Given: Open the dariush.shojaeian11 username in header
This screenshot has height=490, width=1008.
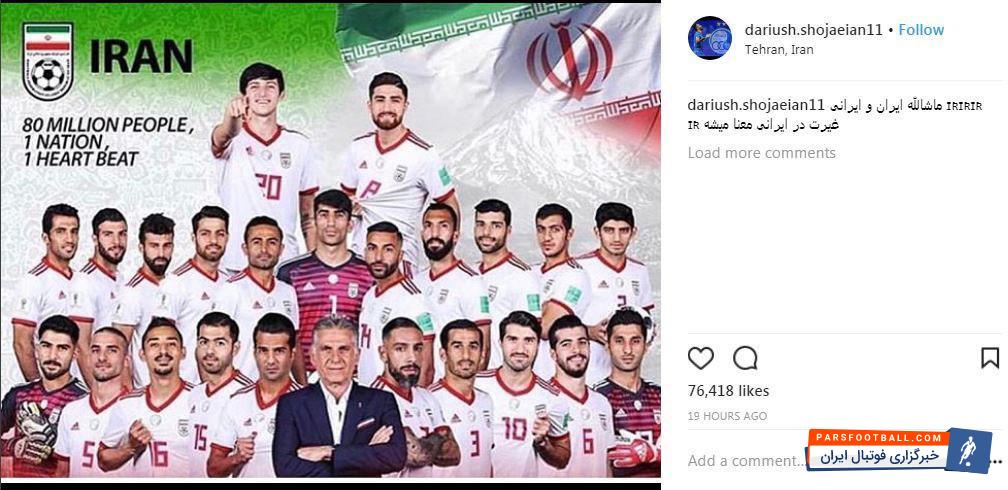Looking at the screenshot, I should coord(813,30).
